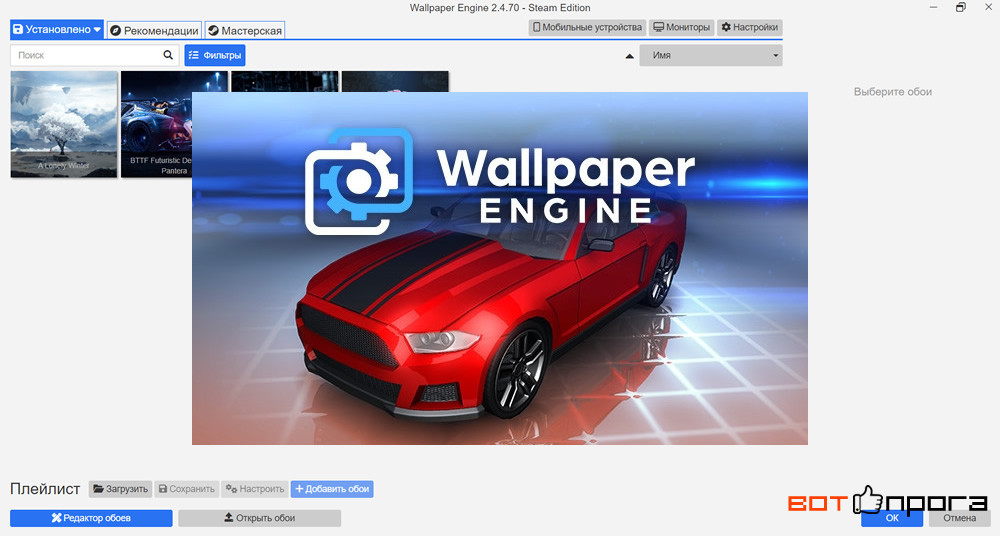The image size is (1000, 536).
Task: Open the Фильтры panel
Action: (215, 56)
